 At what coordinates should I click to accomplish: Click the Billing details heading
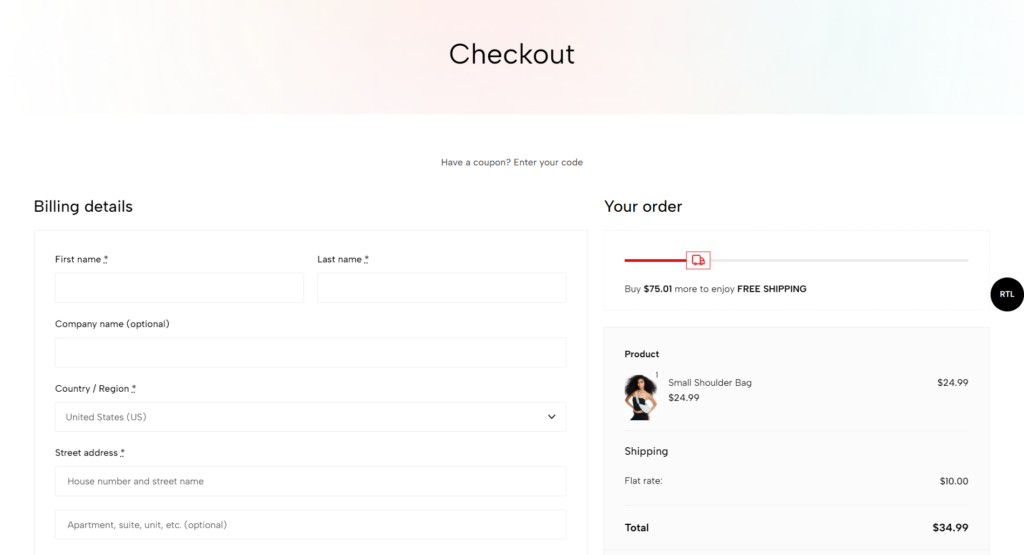(x=83, y=207)
